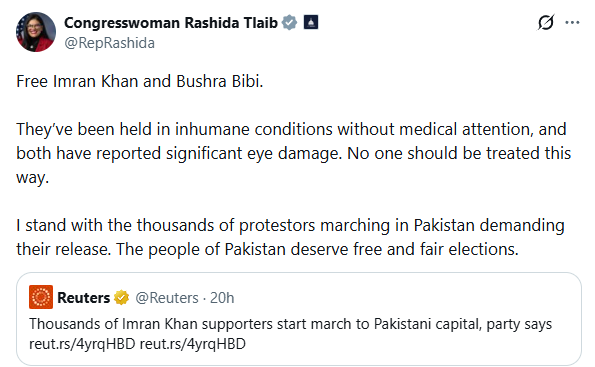595x367 pixels.
Task: Click the paragraph mentioning inhumane conditions
Action: pyautogui.click(x=293, y=153)
